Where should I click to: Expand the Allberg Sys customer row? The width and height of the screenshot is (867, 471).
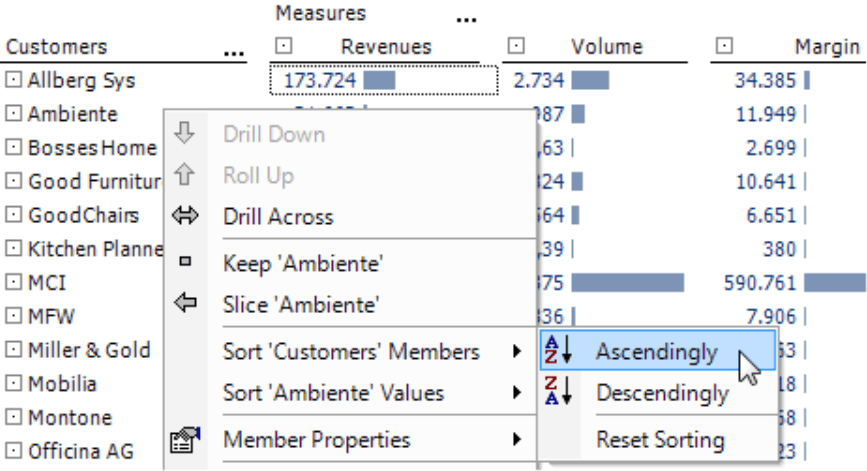pyautogui.click(x=13, y=80)
